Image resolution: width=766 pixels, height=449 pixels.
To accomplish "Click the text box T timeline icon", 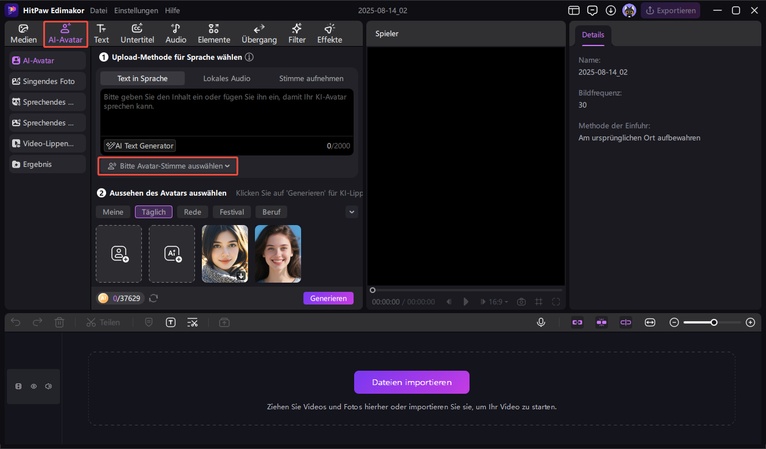I will click(170, 322).
